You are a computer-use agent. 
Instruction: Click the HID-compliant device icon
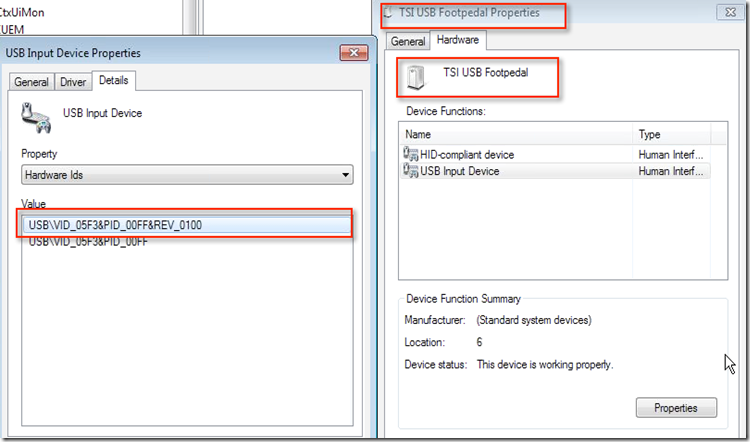tap(410, 154)
